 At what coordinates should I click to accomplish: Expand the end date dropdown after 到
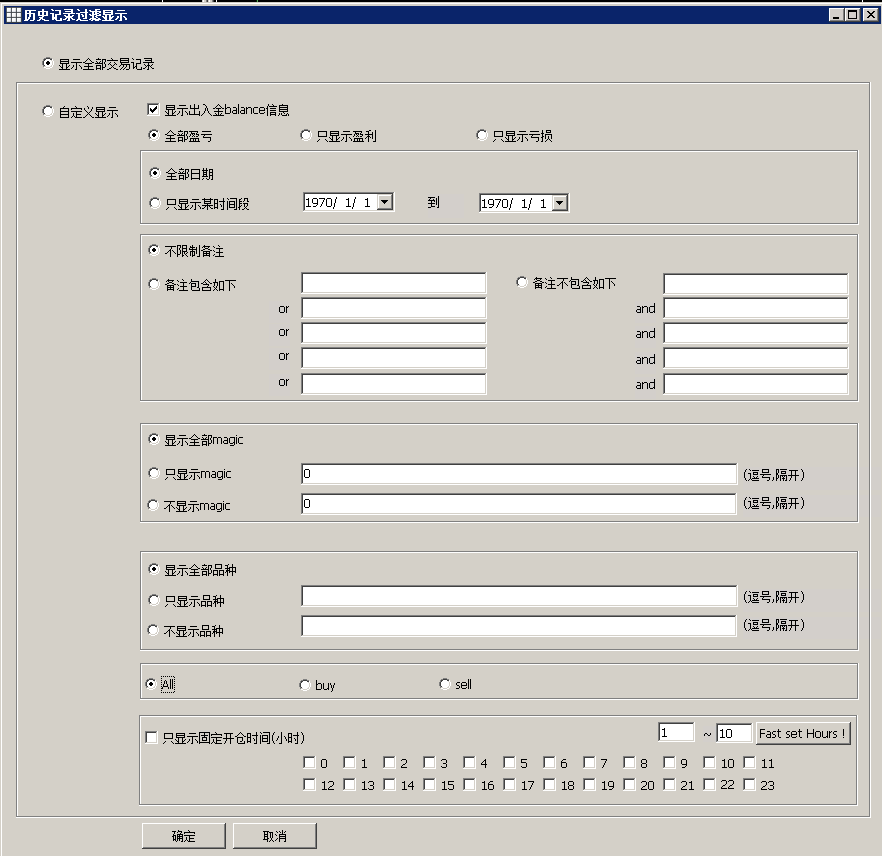click(560, 203)
